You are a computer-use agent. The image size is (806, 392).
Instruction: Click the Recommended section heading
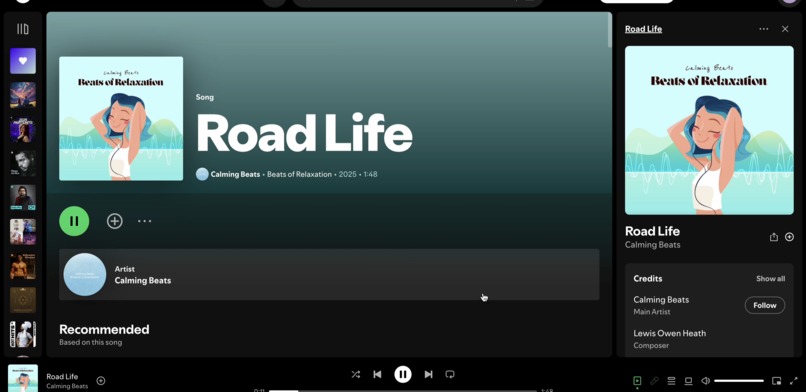(104, 329)
